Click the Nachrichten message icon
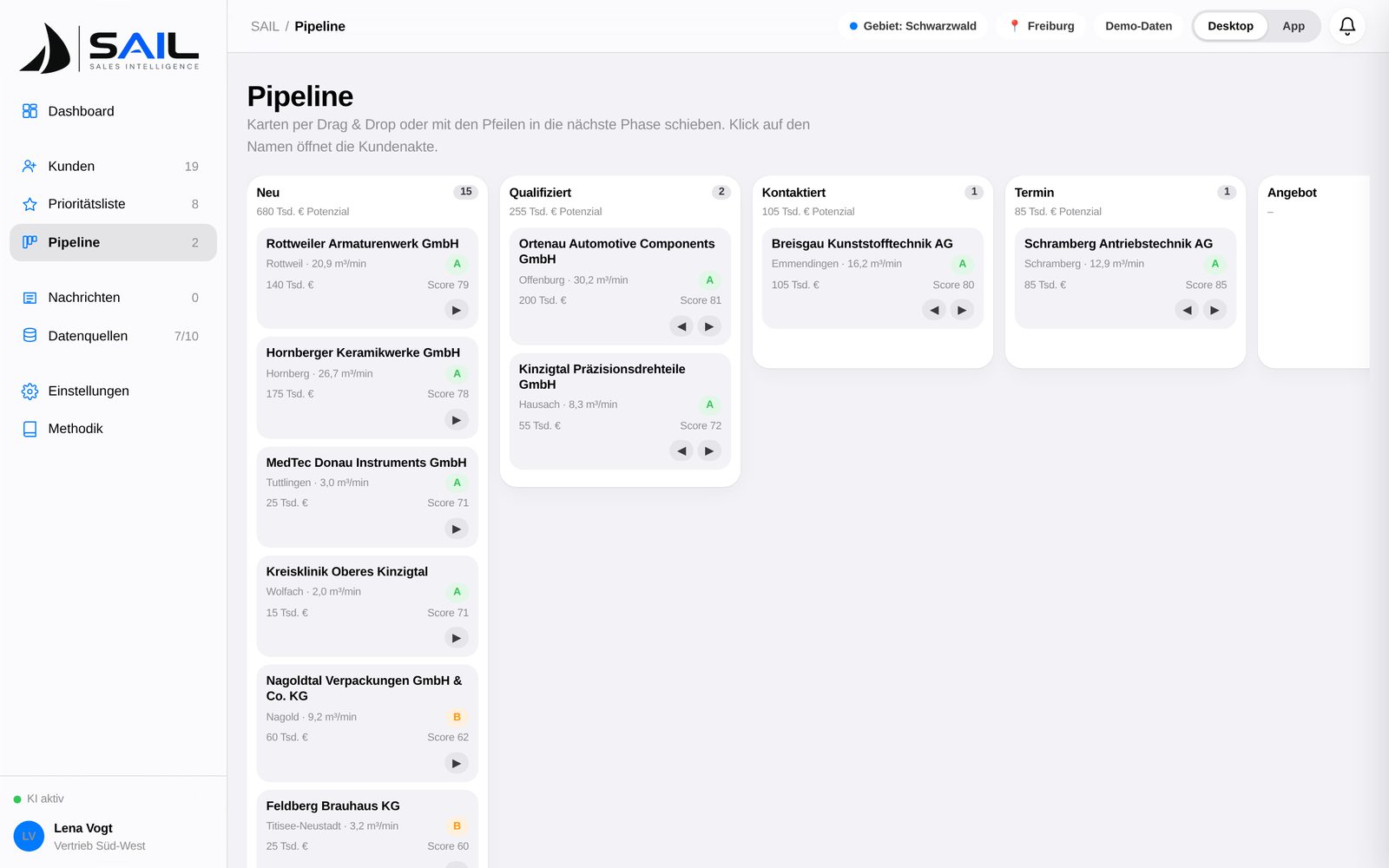This screenshot has width=1389, height=868. (x=30, y=298)
